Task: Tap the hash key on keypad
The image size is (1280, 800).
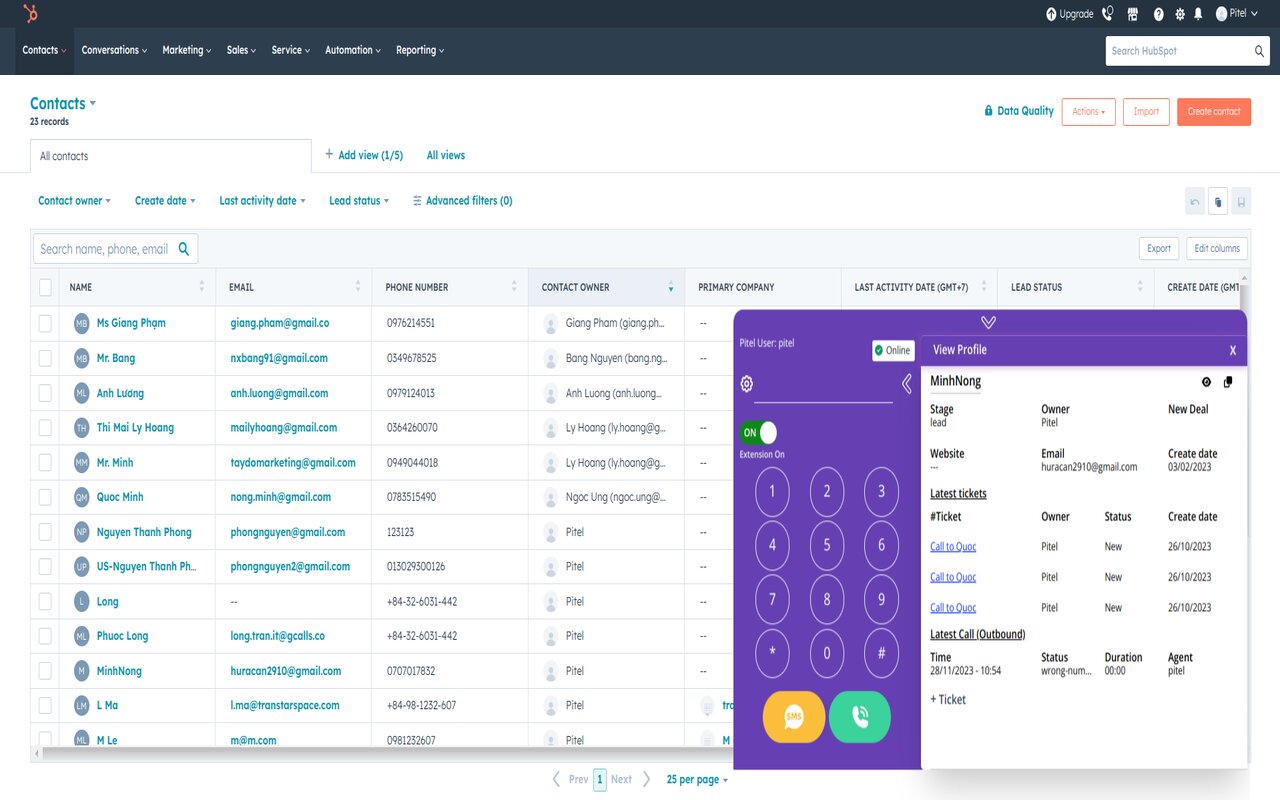Action: click(x=881, y=653)
